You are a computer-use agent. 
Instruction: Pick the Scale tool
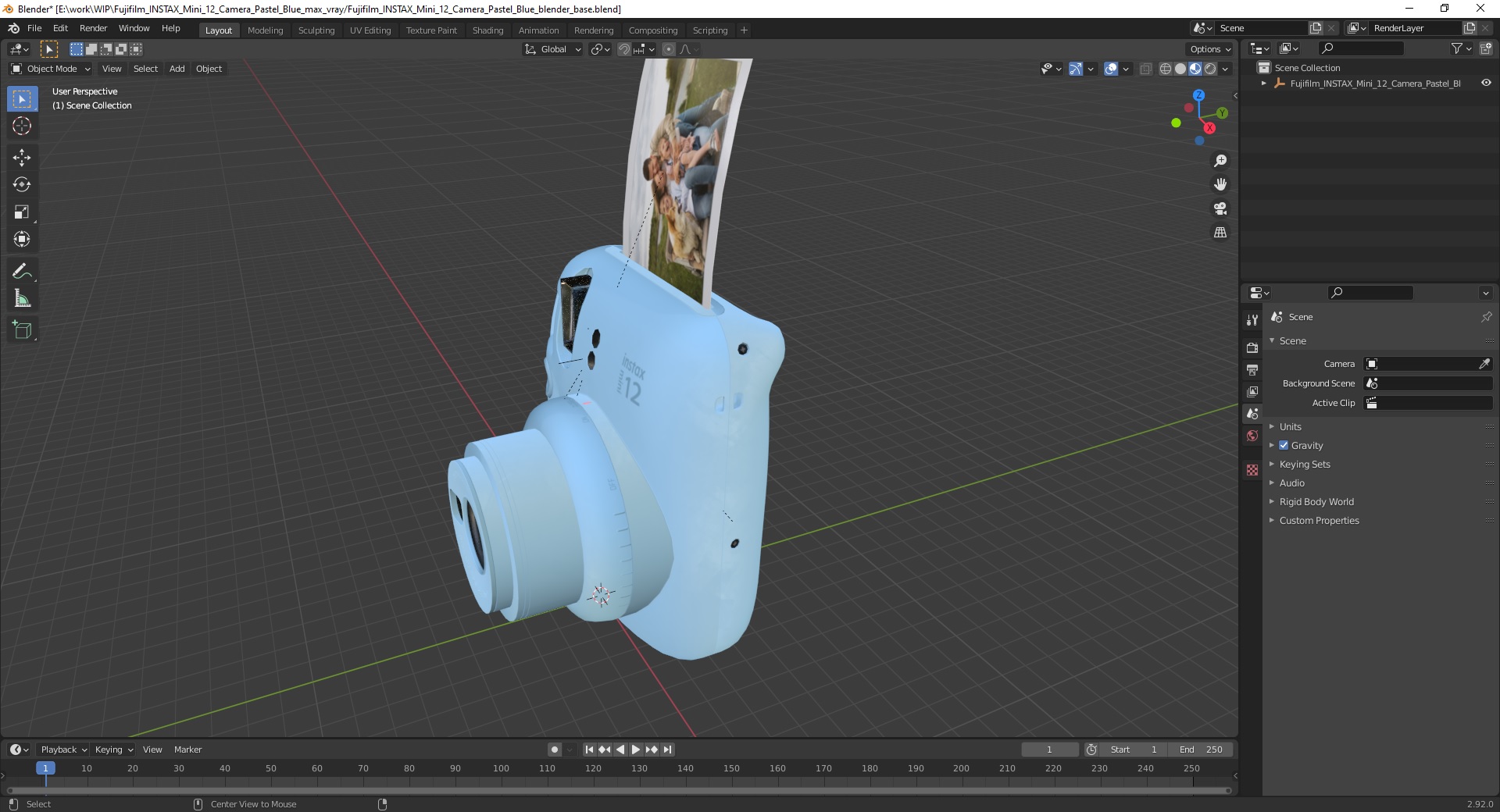pyautogui.click(x=22, y=212)
